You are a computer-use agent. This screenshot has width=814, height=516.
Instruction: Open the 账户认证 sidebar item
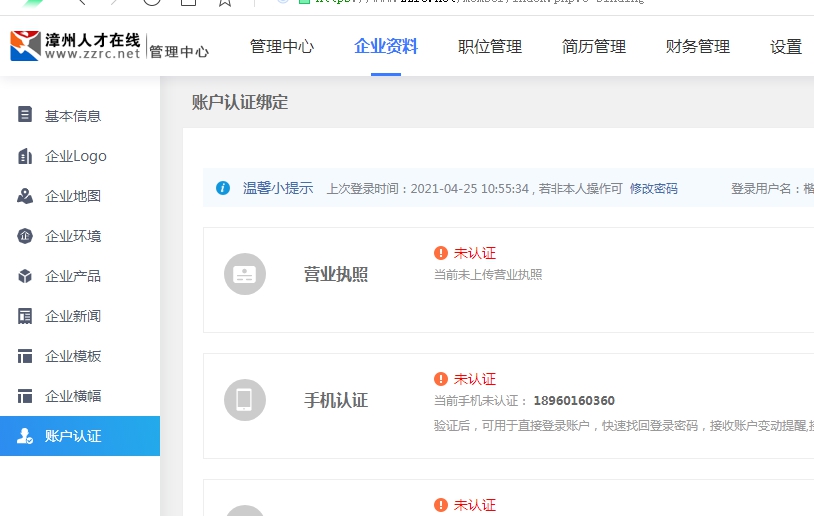tap(73, 436)
